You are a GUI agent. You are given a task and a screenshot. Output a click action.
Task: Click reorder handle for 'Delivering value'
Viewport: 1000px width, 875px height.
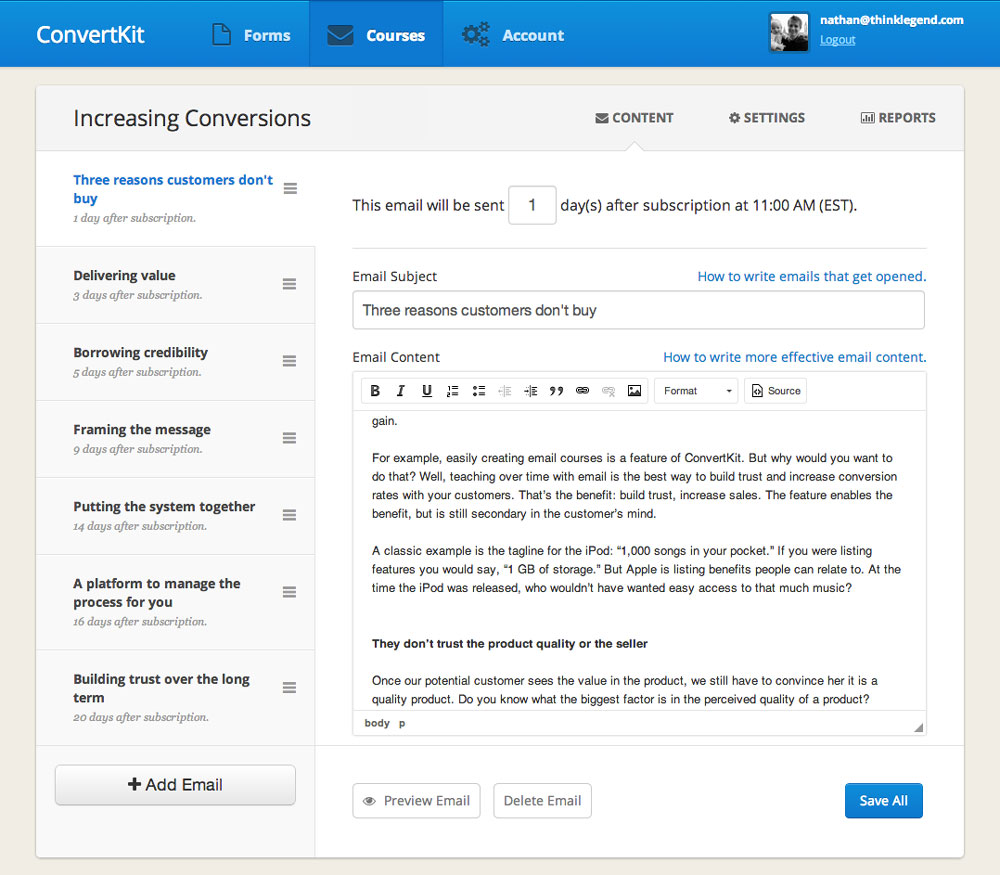(x=290, y=284)
